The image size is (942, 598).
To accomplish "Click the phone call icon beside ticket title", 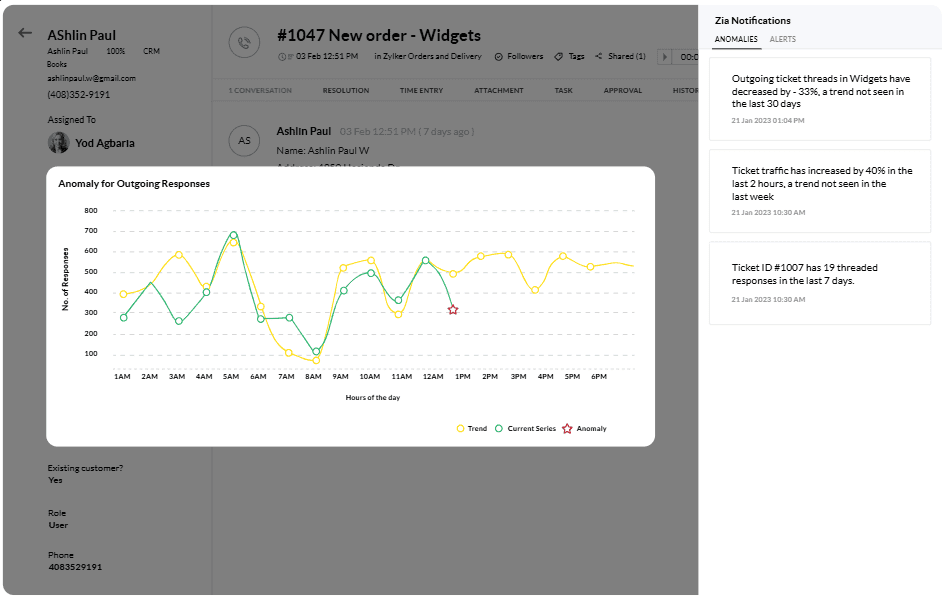I will 243,42.
